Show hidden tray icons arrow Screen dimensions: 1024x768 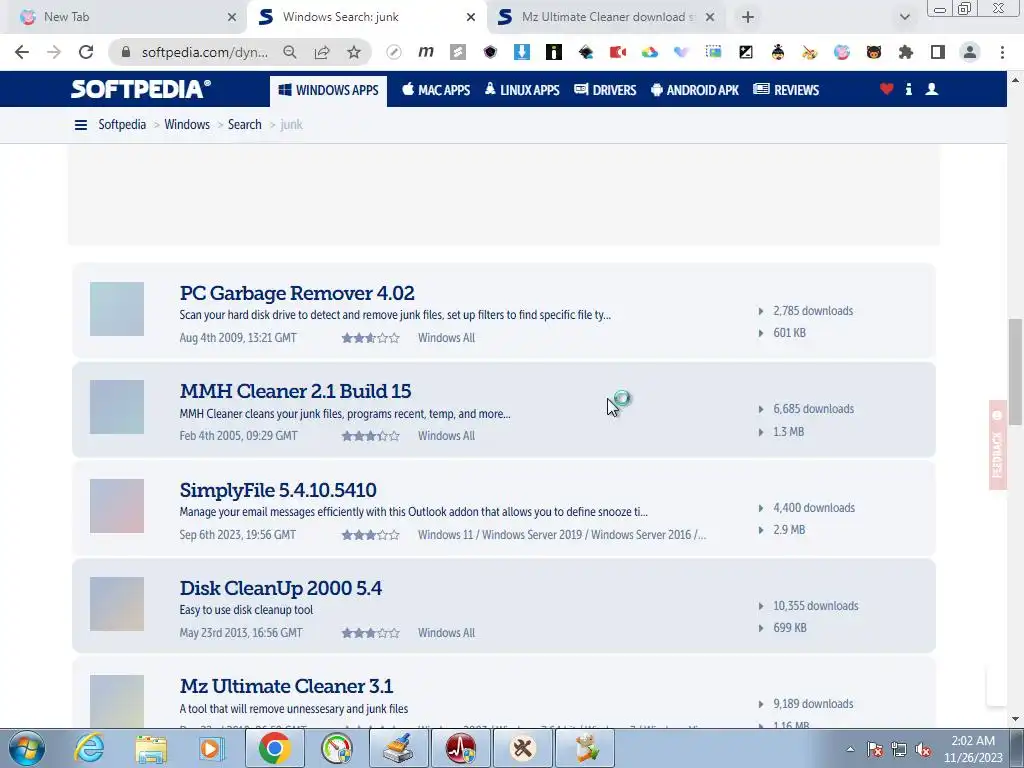[x=850, y=750]
